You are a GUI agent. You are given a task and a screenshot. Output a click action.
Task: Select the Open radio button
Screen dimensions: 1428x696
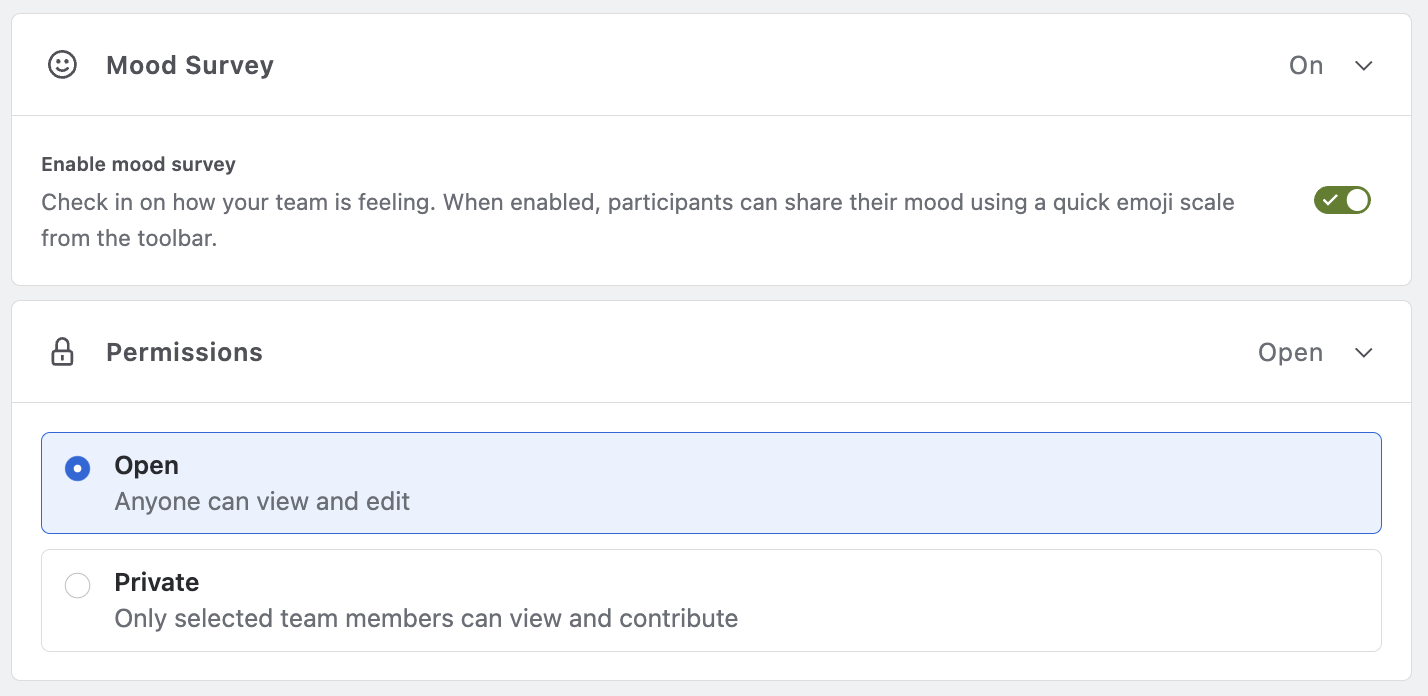point(77,468)
